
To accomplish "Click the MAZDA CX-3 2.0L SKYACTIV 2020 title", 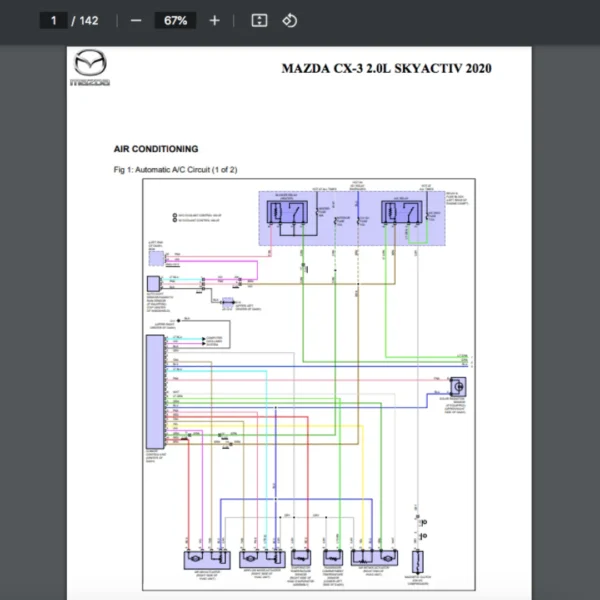I will tap(386, 69).
